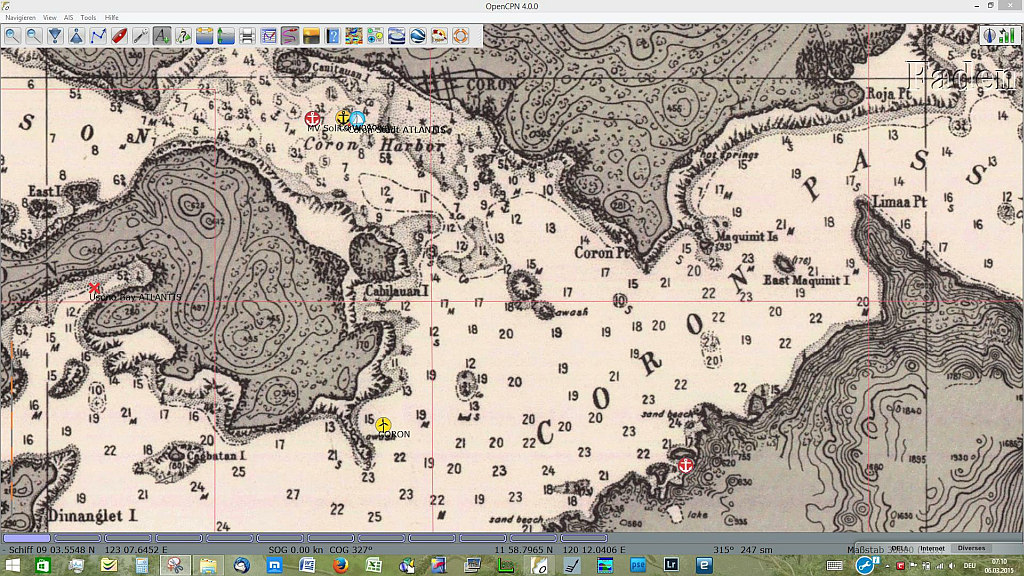Open the AIS menu
The height and width of the screenshot is (576, 1024).
point(68,18)
